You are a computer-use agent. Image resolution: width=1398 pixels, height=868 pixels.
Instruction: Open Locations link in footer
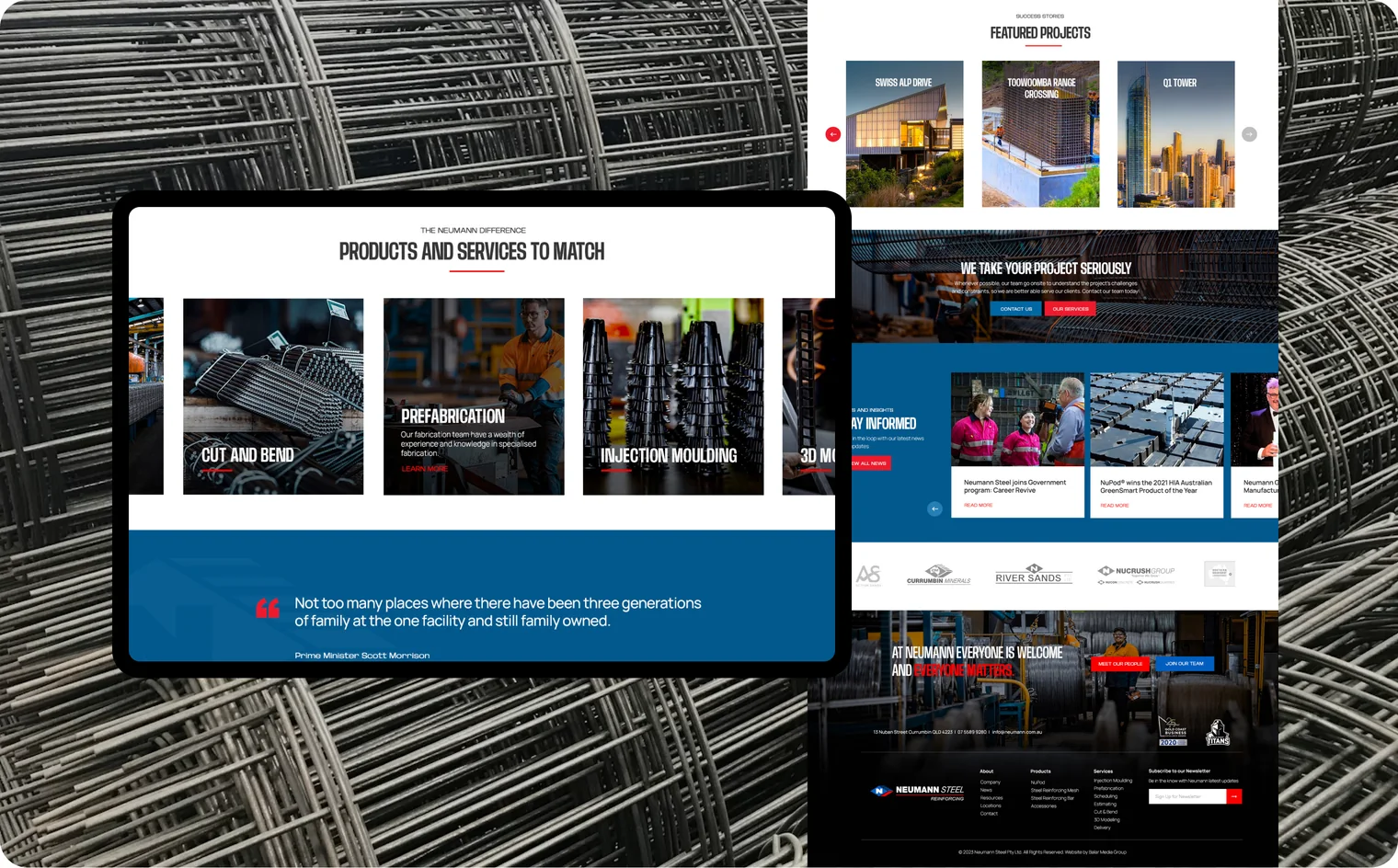[x=991, y=805]
